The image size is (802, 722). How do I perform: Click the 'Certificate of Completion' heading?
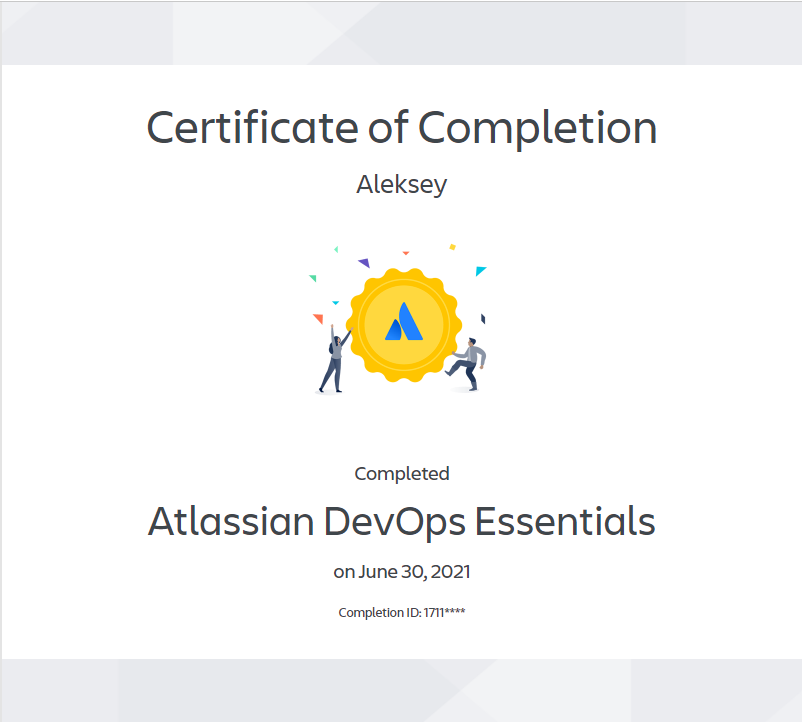click(x=402, y=129)
